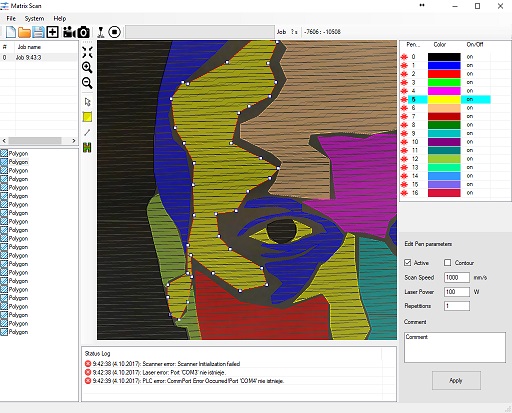The width and height of the screenshot is (512, 413).
Task: Toggle pen 10 on/off state
Action: tap(470, 142)
